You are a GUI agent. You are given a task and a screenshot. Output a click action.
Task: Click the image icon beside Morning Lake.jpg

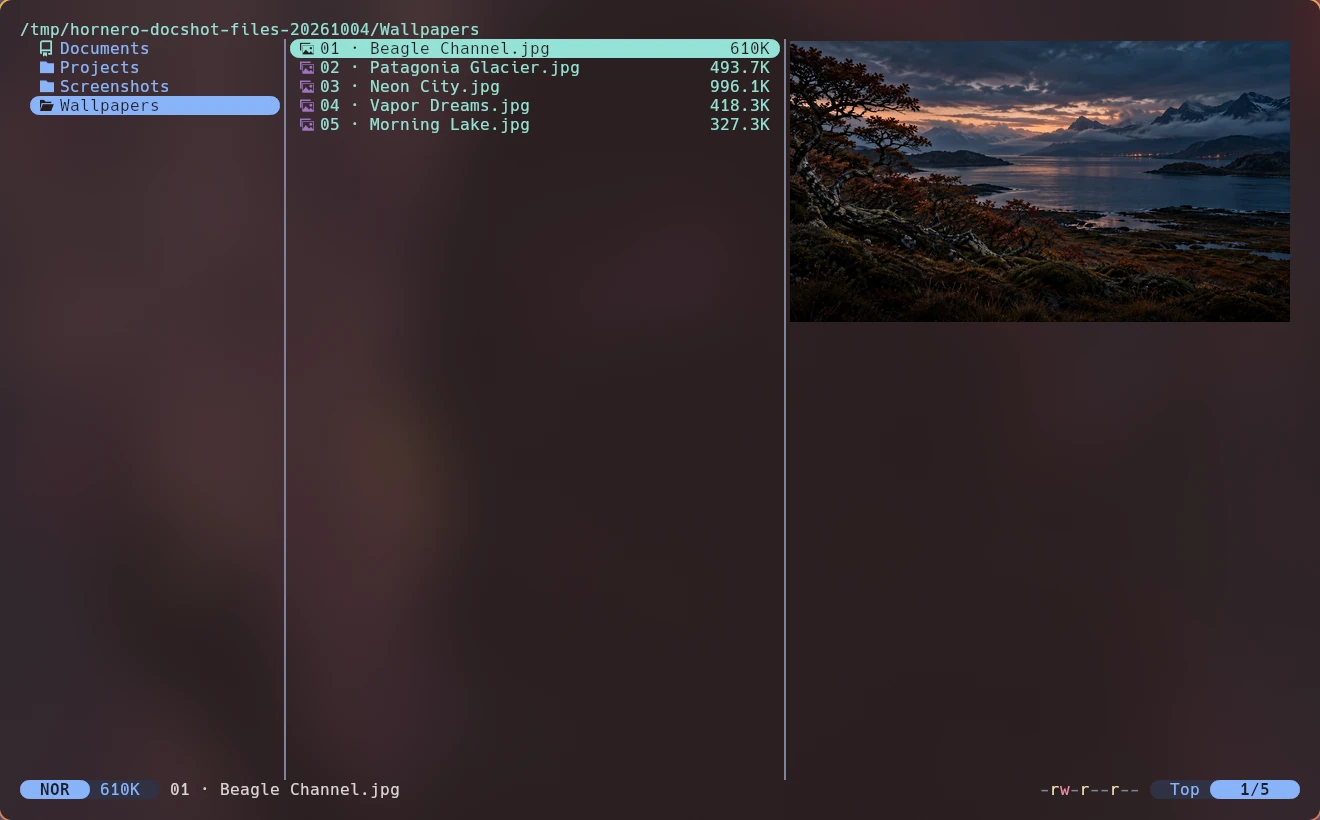(x=307, y=124)
